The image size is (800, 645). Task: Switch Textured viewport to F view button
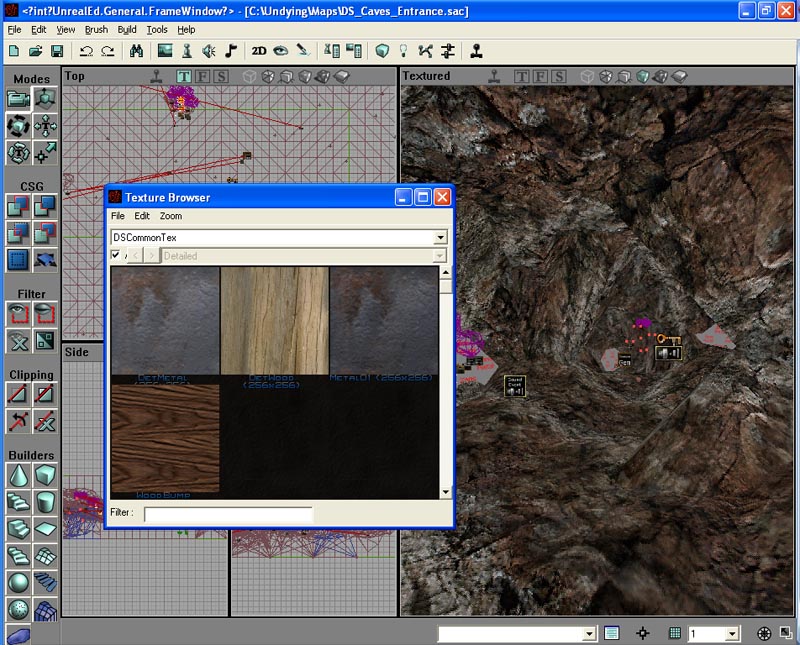coord(540,77)
